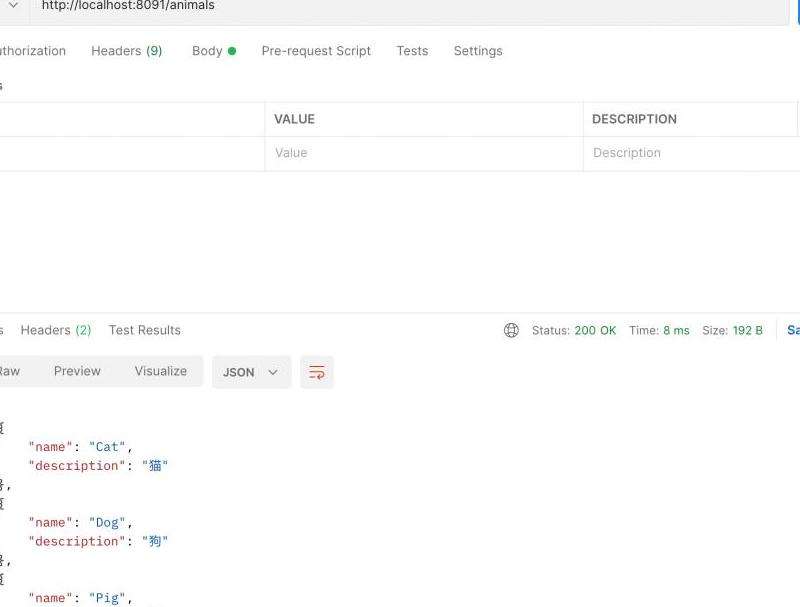View the response Headers (2) tab
Image resolution: width=800 pixels, height=607 pixels.
55,330
